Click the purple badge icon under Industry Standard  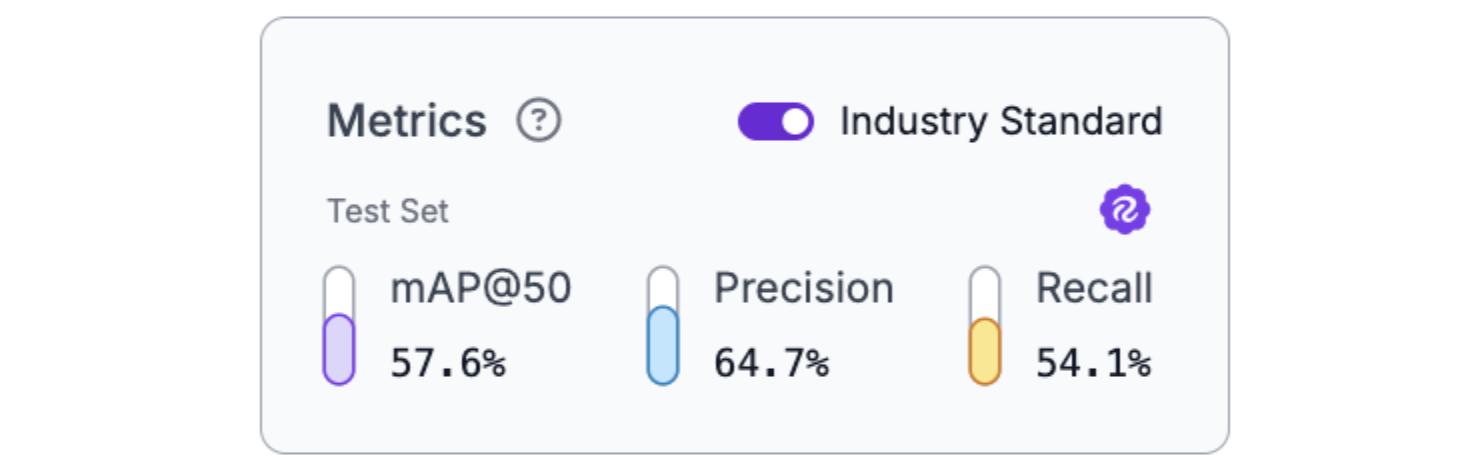[1125, 210]
